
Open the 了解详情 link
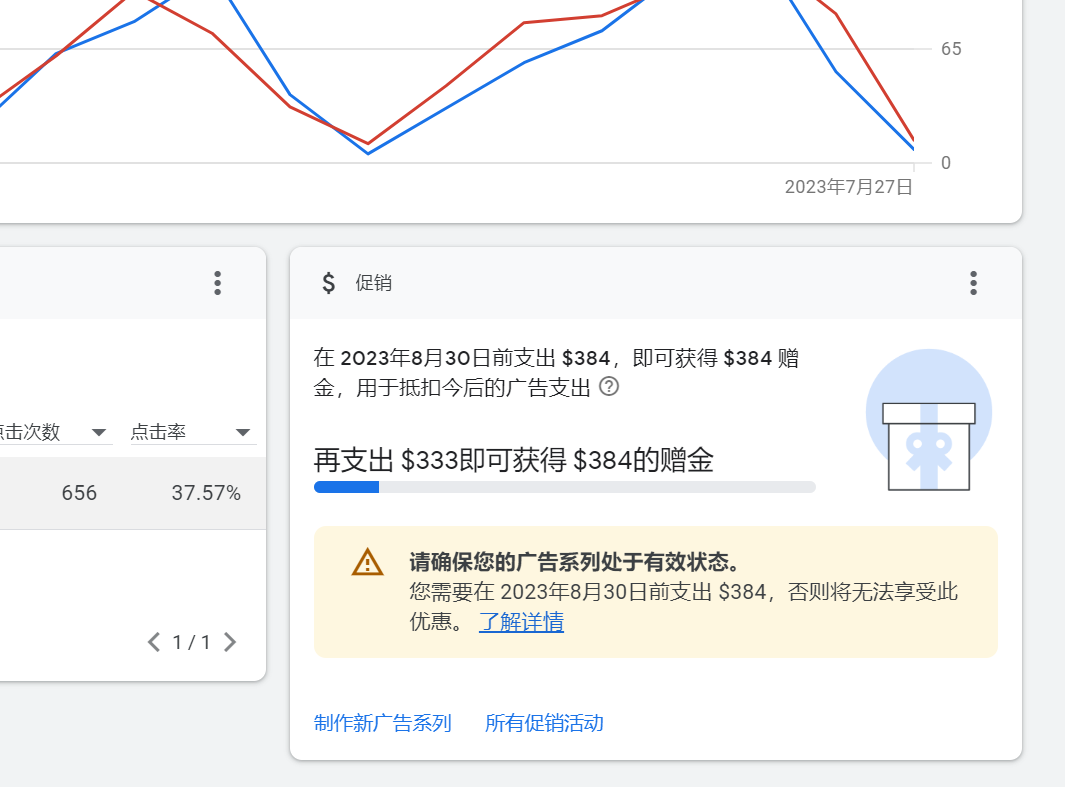click(x=521, y=622)
